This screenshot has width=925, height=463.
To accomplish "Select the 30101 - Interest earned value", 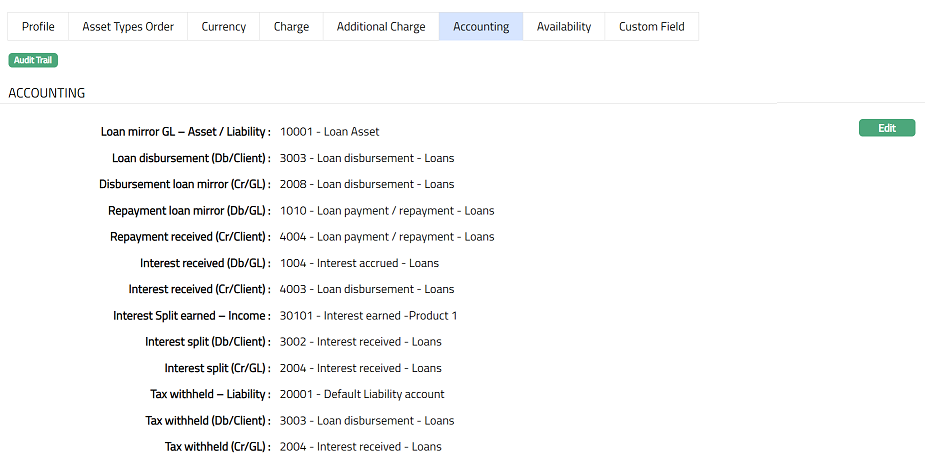I will pos(368,316).
